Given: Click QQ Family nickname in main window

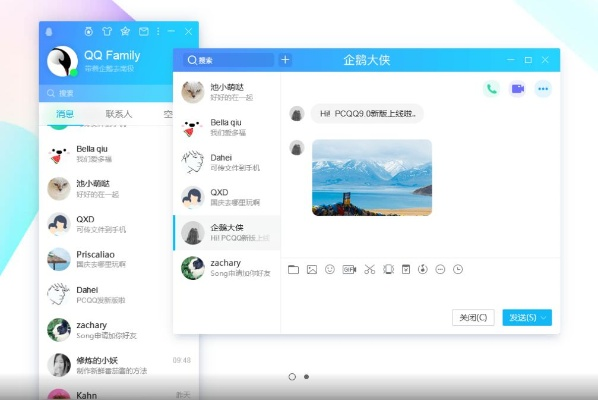Looking at the screenshot, I should click(x=112, y=56).
